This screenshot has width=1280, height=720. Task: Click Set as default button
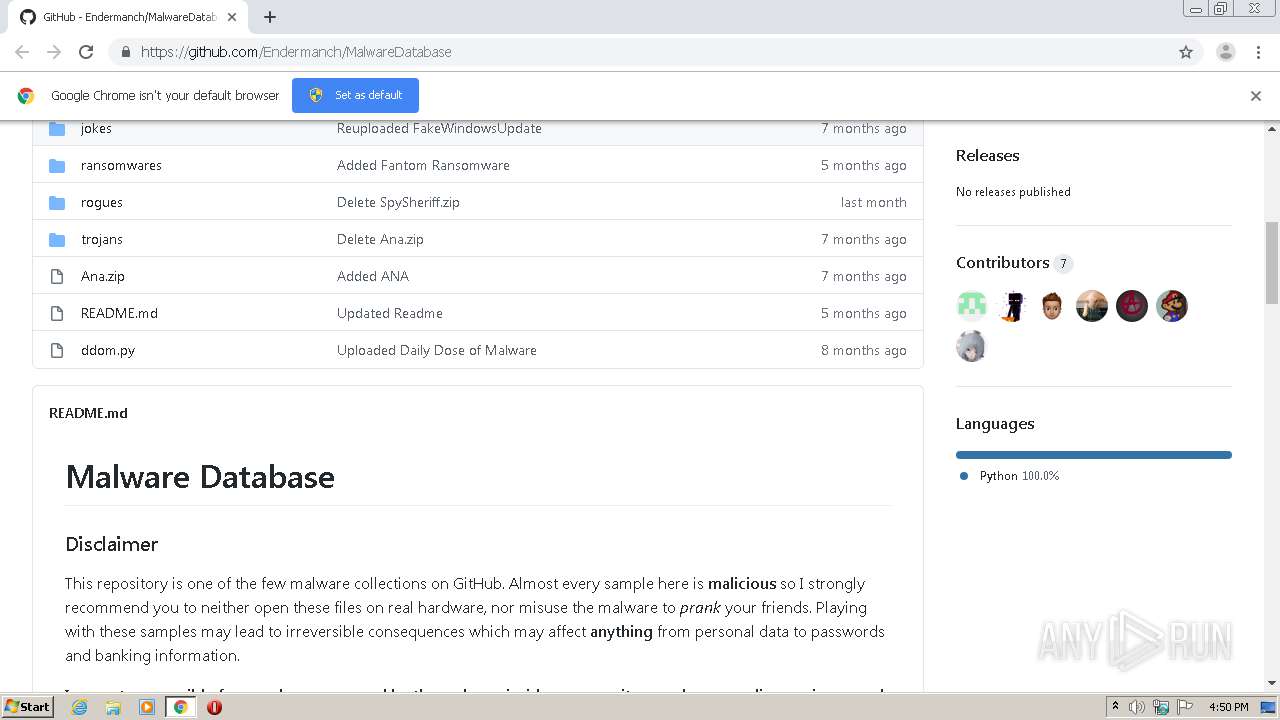click(355, 95)
